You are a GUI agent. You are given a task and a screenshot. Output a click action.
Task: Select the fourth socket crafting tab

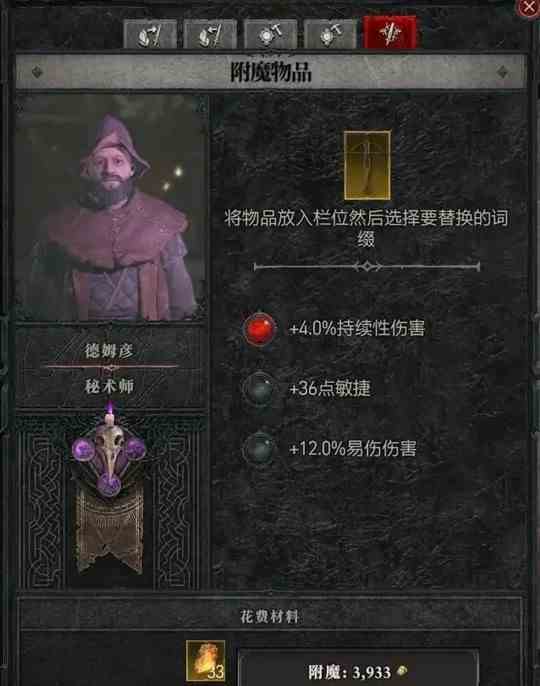[x=330, y=34]
